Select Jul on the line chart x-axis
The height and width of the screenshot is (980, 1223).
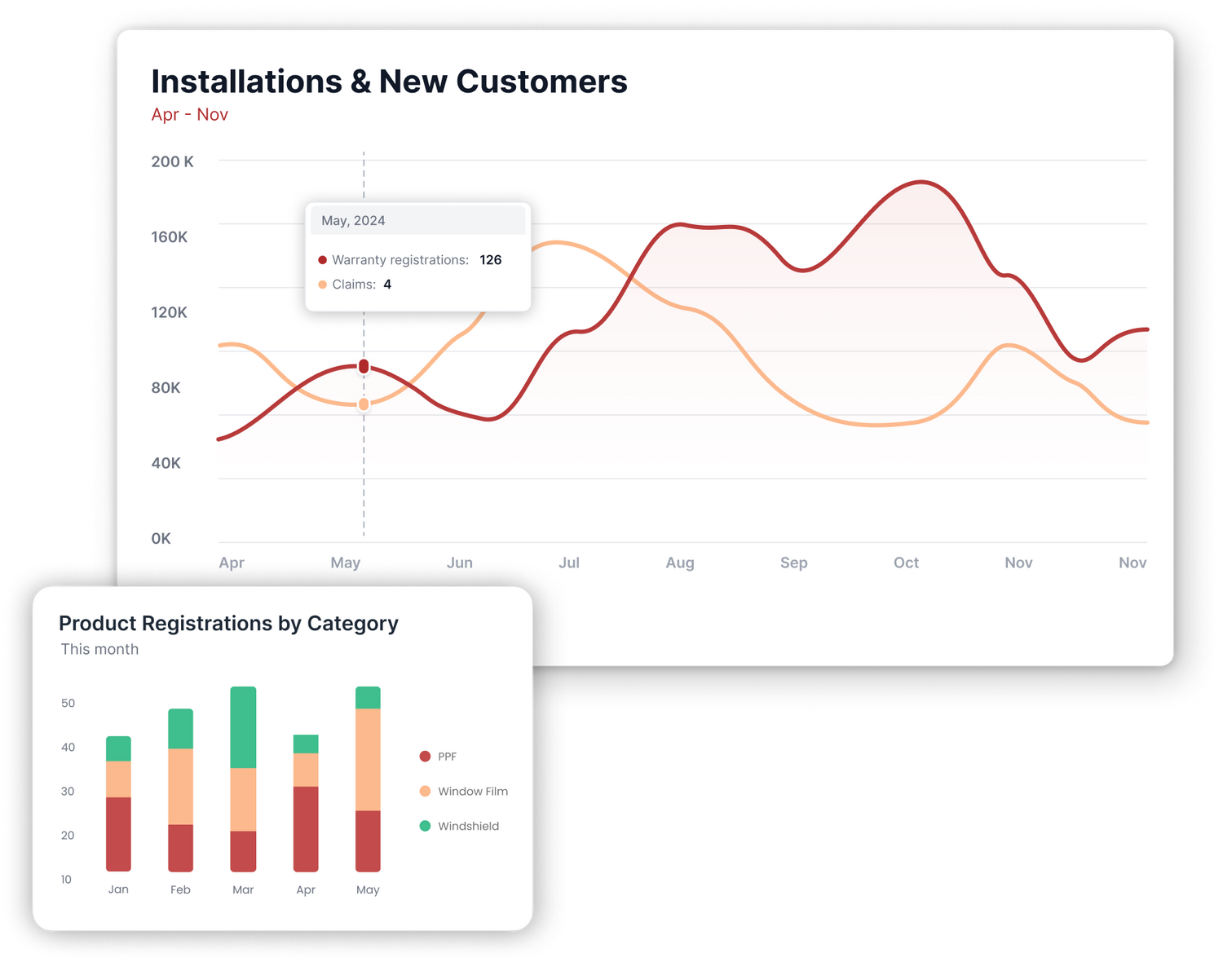[x=569, y=563]
